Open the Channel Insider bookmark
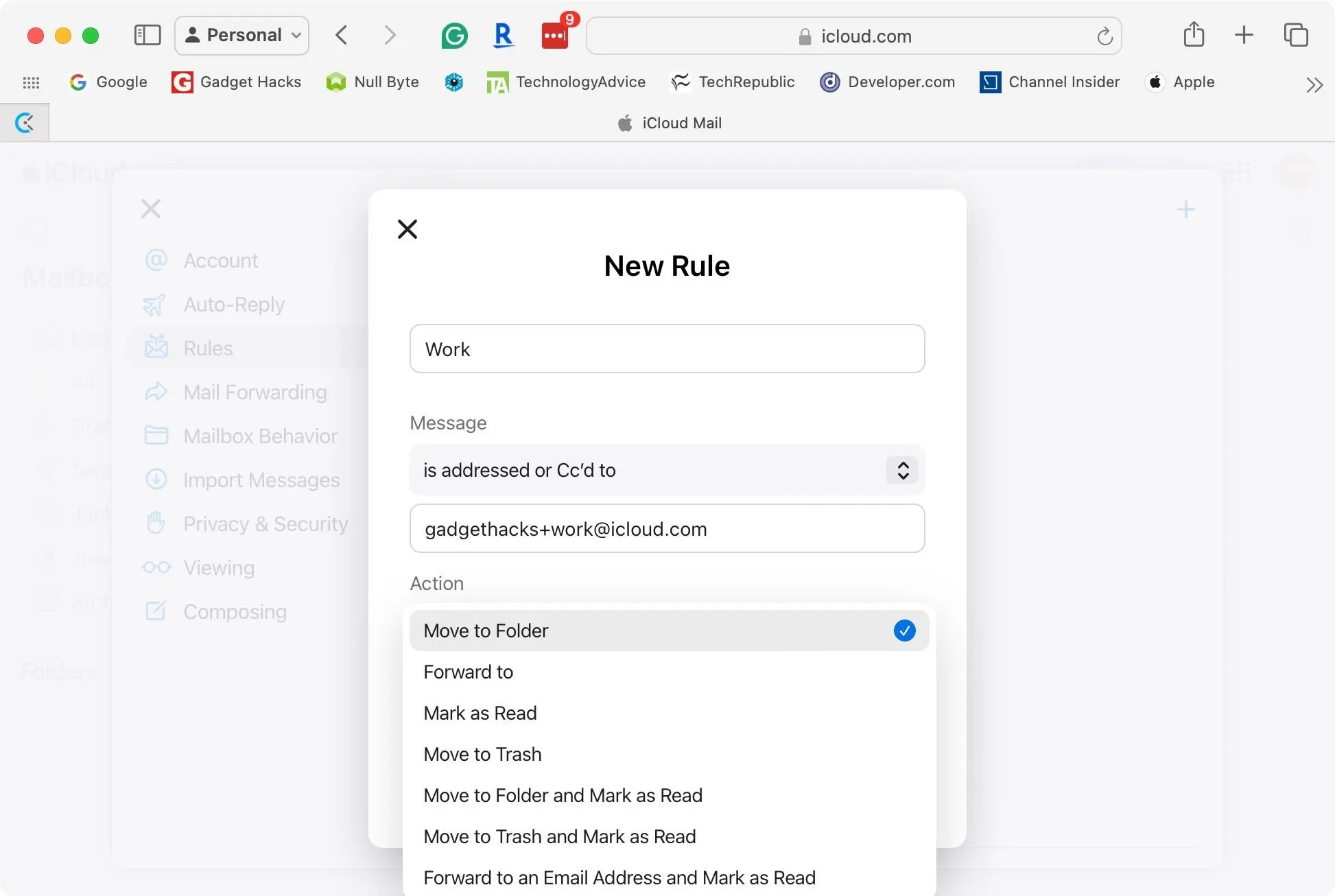 coord(1050,82)
